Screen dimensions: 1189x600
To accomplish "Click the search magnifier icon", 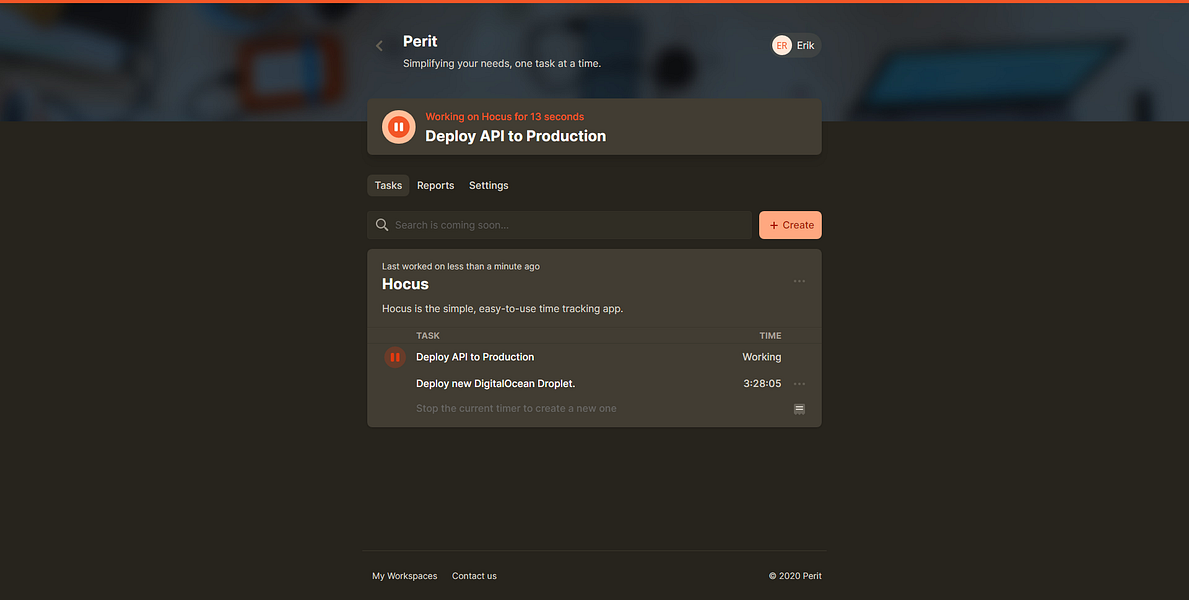I will click(382, 225).
